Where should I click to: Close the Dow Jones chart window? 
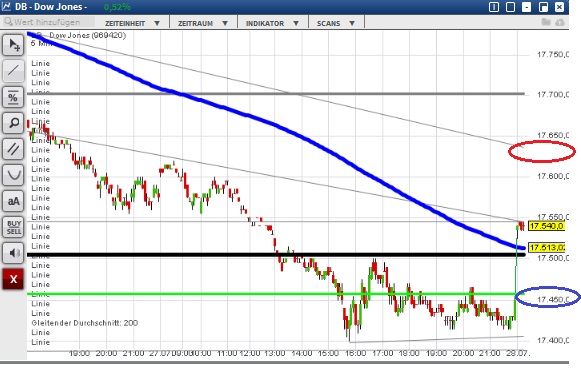559,7
